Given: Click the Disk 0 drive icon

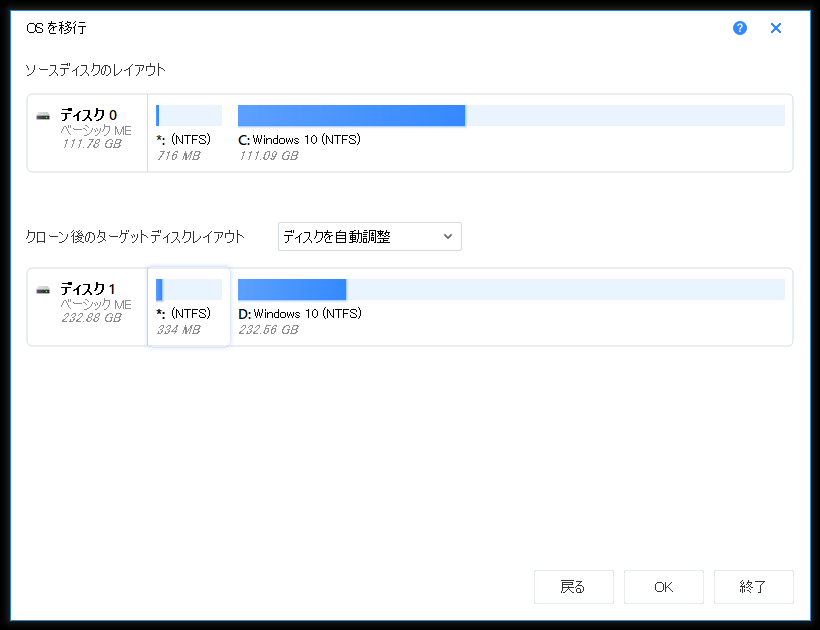Looking at the screenshot, I should 43,116.
